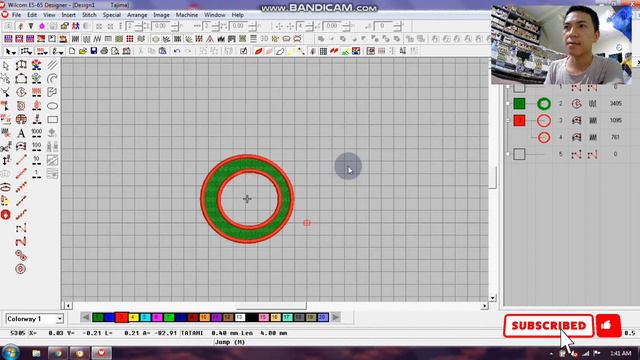
Task: Click the red circle hand icon in toolbox
Action: (x=5, y=215)
